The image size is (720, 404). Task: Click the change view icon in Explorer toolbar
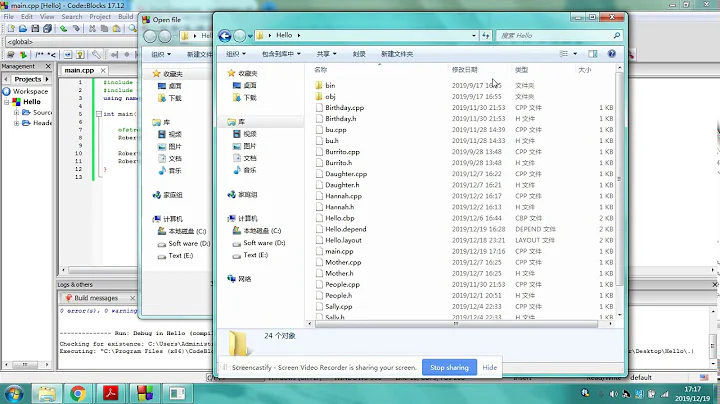point(564,54)
